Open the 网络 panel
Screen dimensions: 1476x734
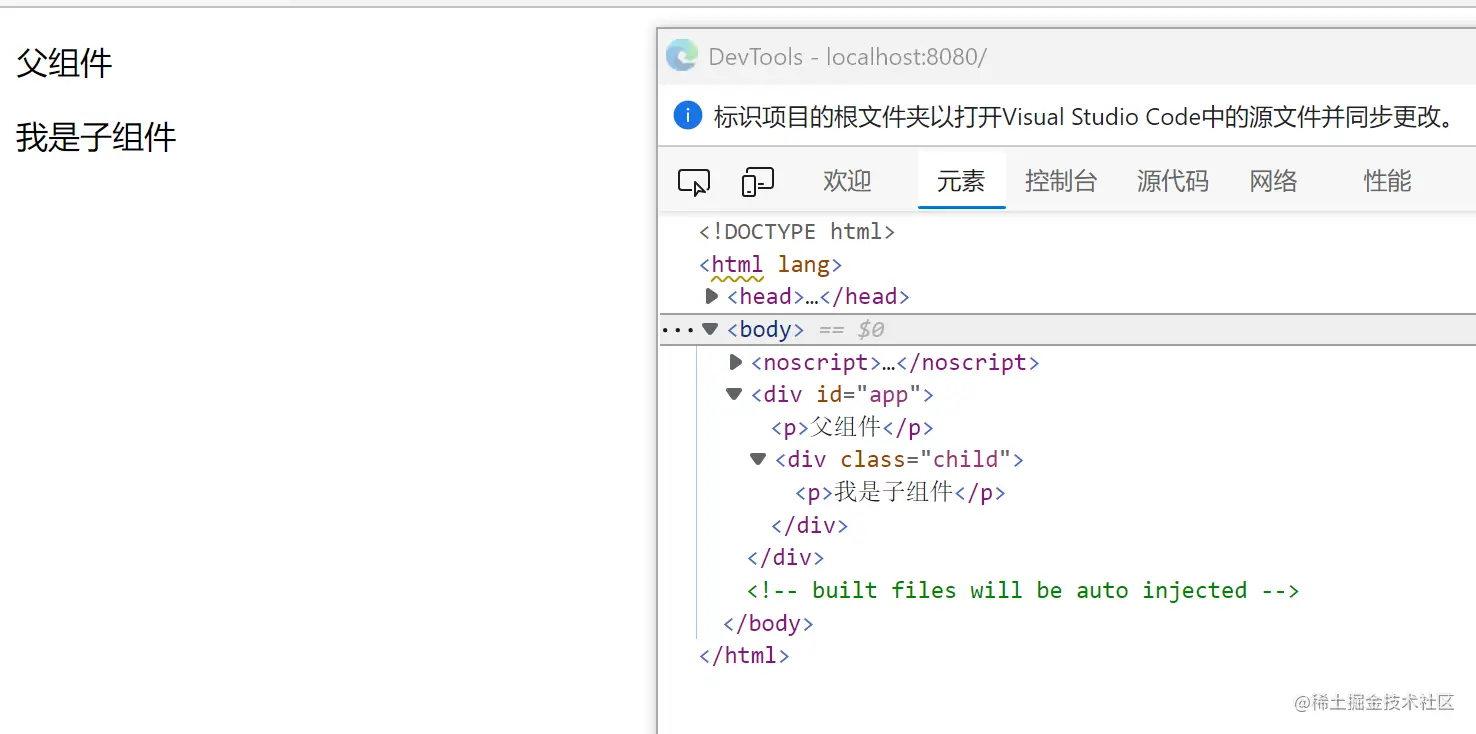1273,181
